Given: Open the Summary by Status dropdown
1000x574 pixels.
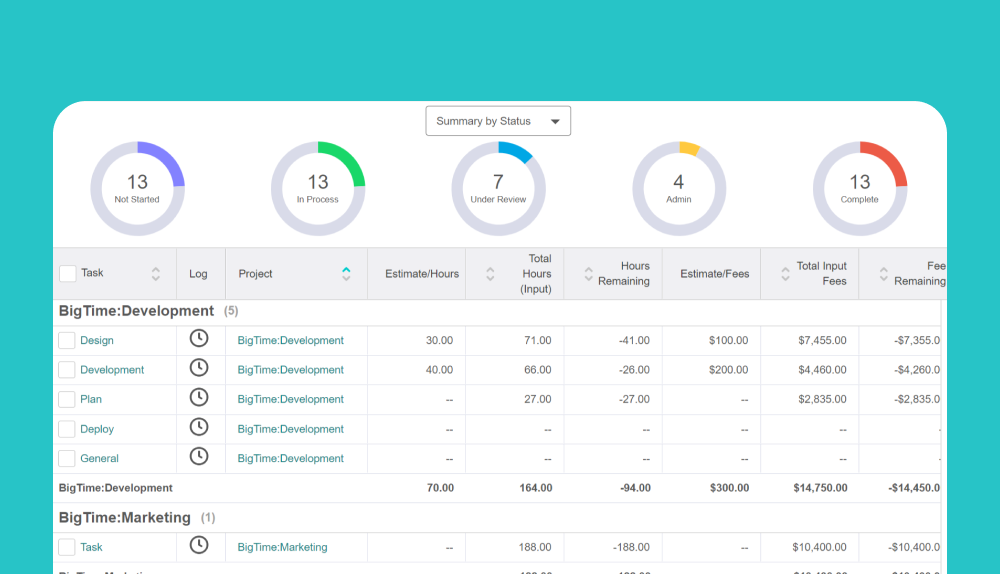Looking at the screenshot, I should (x=498, y=121).
